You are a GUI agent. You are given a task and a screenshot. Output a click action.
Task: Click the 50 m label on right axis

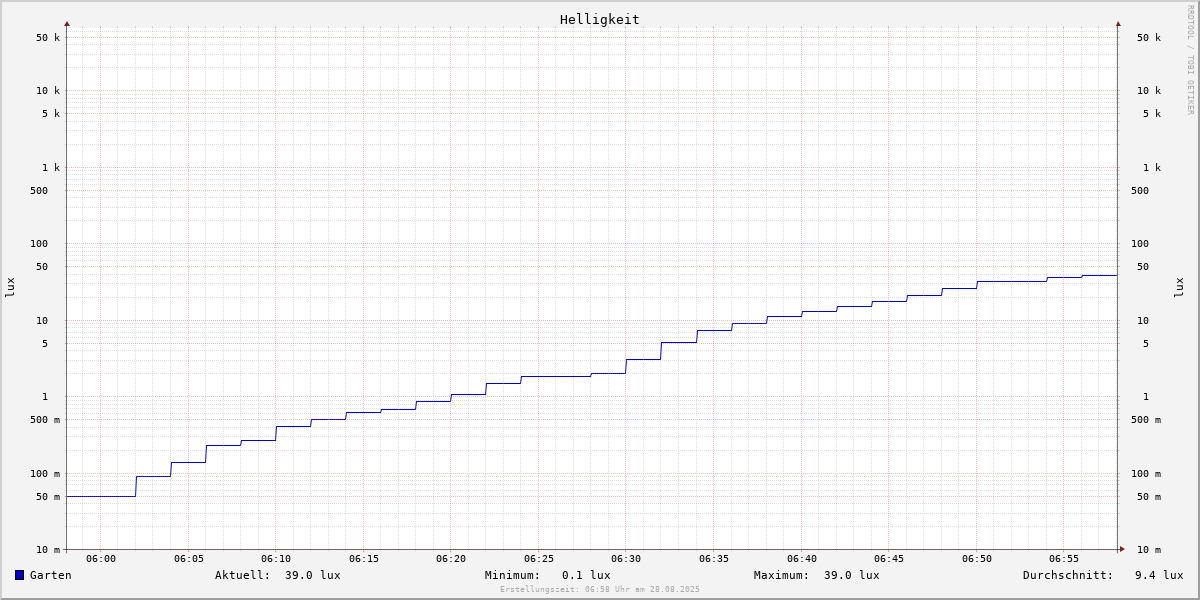(1149, 497)
